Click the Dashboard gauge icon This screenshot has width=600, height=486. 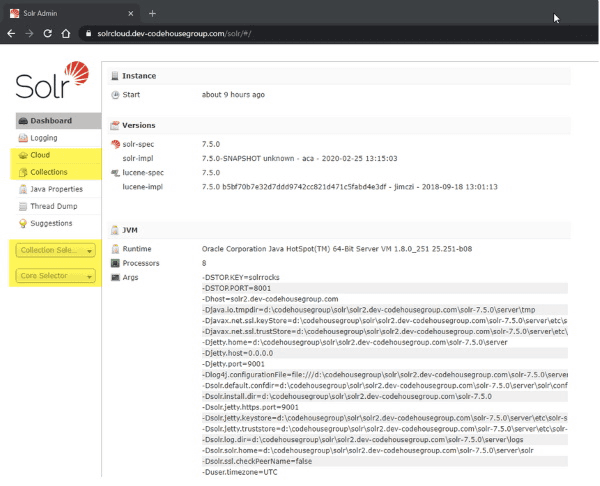click(x=23, y=121)
